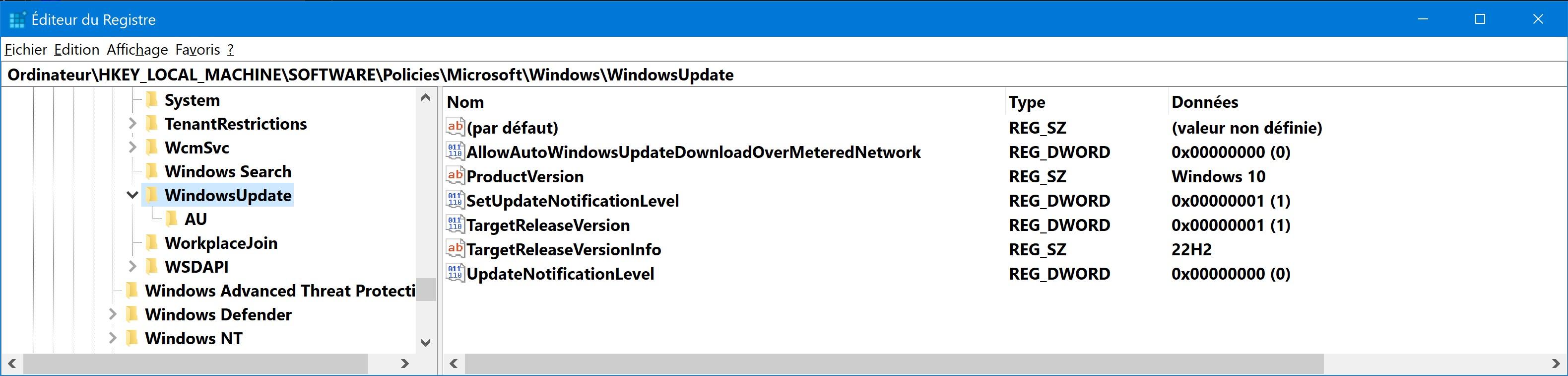This screenshot has height=376, width=1568.
Task: Expand the Windows Defender key
Action: tap(113, 314)
